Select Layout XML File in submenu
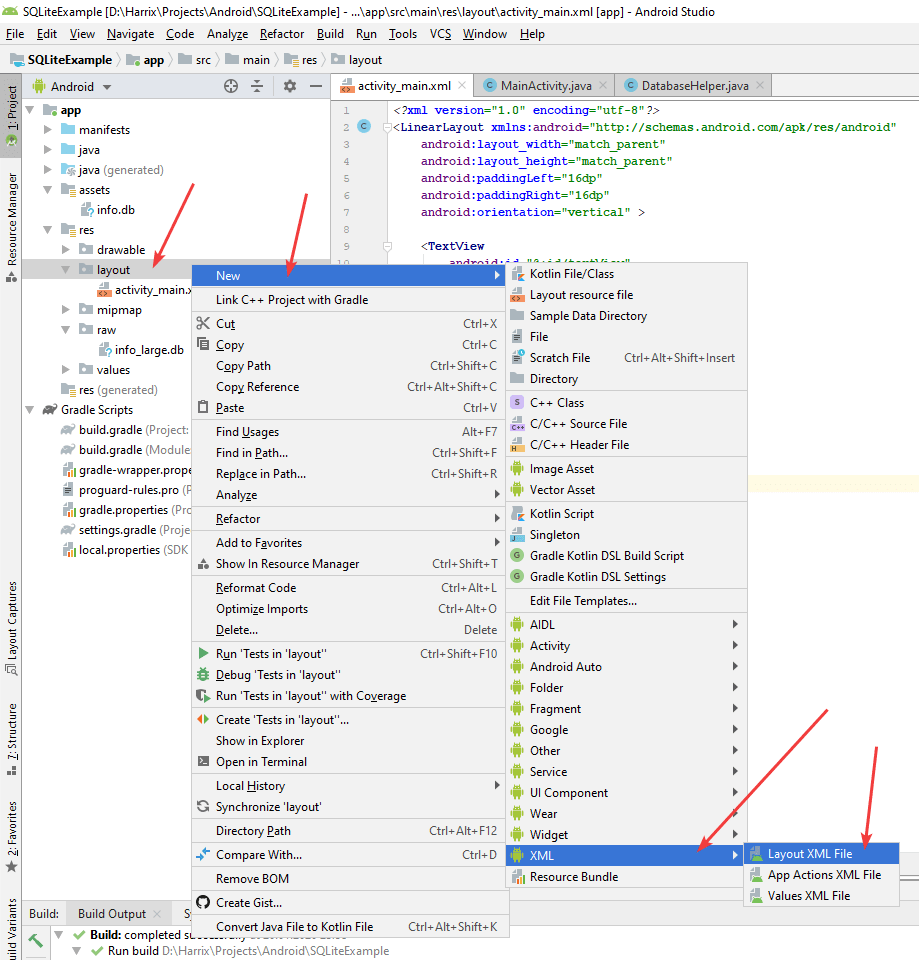Image resolution: width=919 pixels, height=960 pixels. point(809,854)
